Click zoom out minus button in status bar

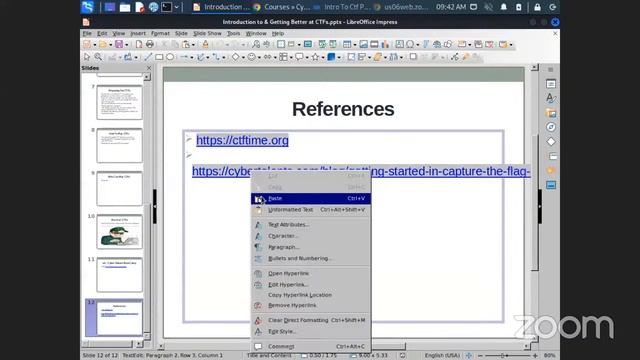pos(480,356)
